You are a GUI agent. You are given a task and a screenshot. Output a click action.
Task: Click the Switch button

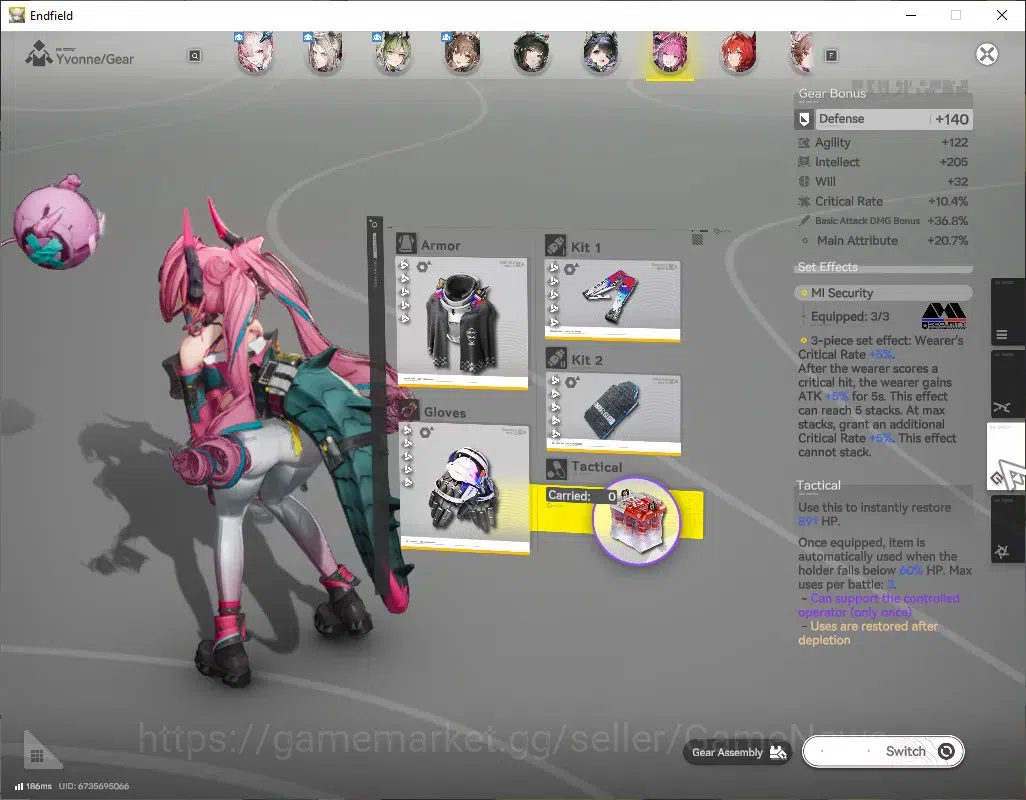[x=883, y=751]
